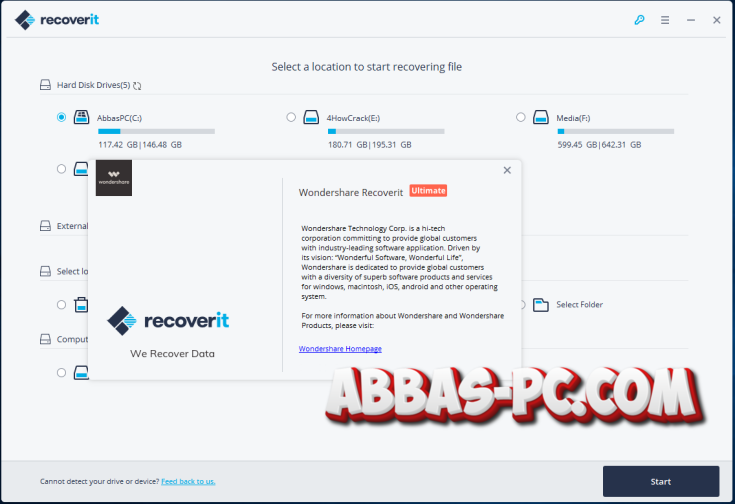The image size is (735, 504).
Task: Click the 180.71 GB|195.31 GB text
Action: (370, 145)
